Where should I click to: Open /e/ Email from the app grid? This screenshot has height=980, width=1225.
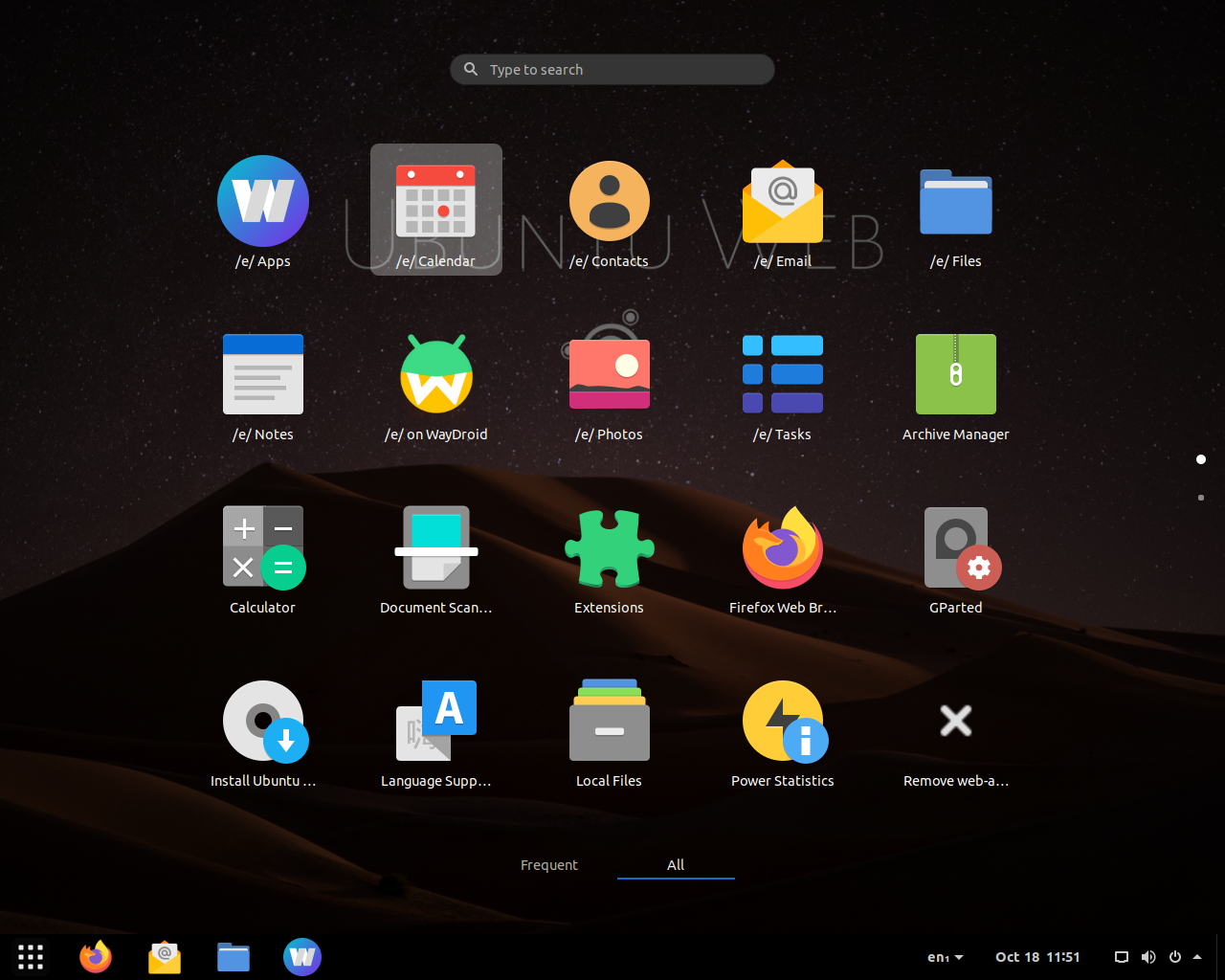783,212
